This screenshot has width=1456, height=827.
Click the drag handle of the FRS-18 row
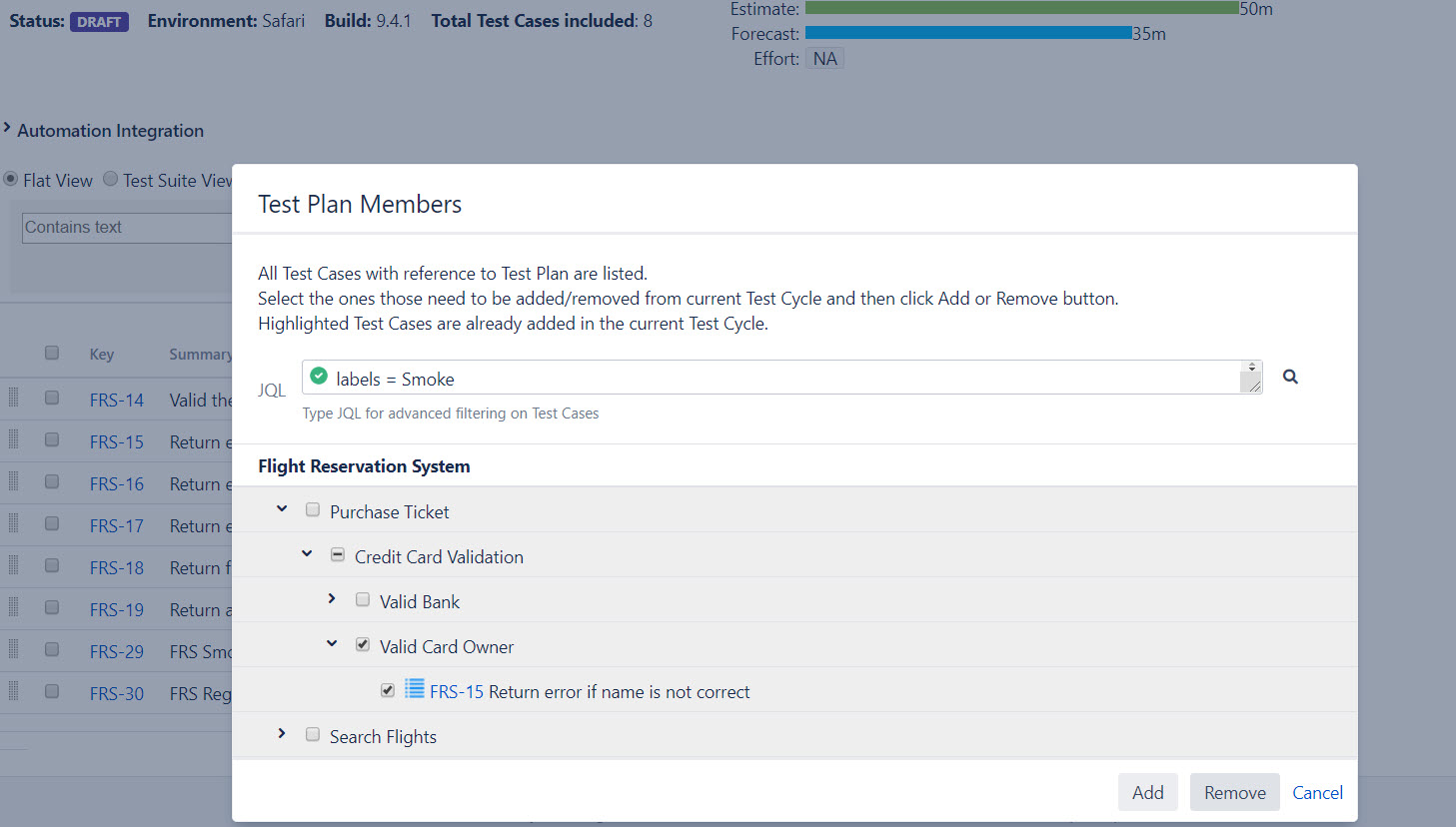(x=14, y=565)
